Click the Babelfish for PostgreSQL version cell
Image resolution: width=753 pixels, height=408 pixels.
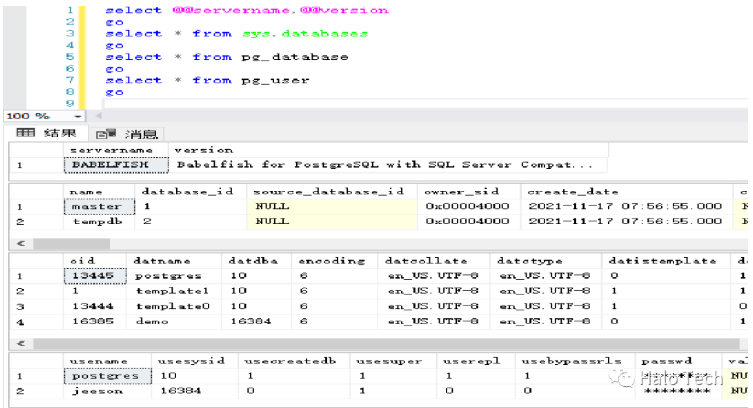388,165
